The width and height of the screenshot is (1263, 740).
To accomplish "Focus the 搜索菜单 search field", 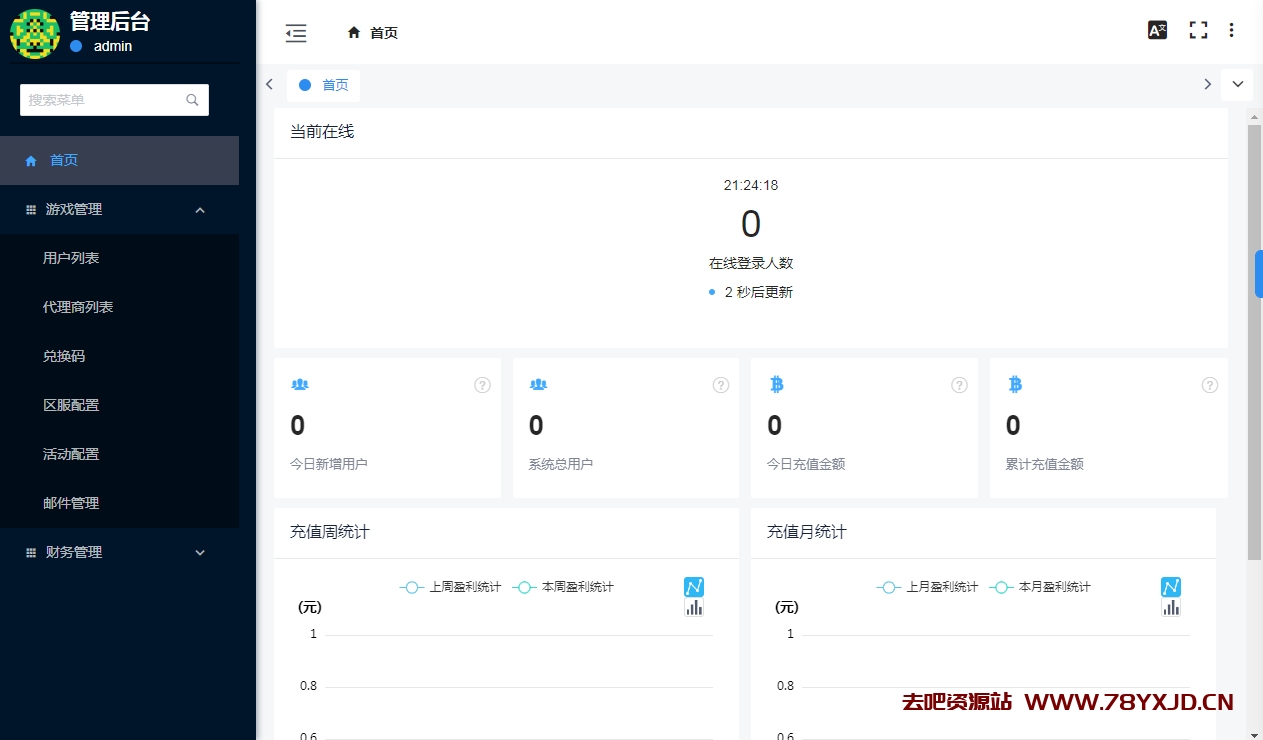I will click(x=114, y=100).
